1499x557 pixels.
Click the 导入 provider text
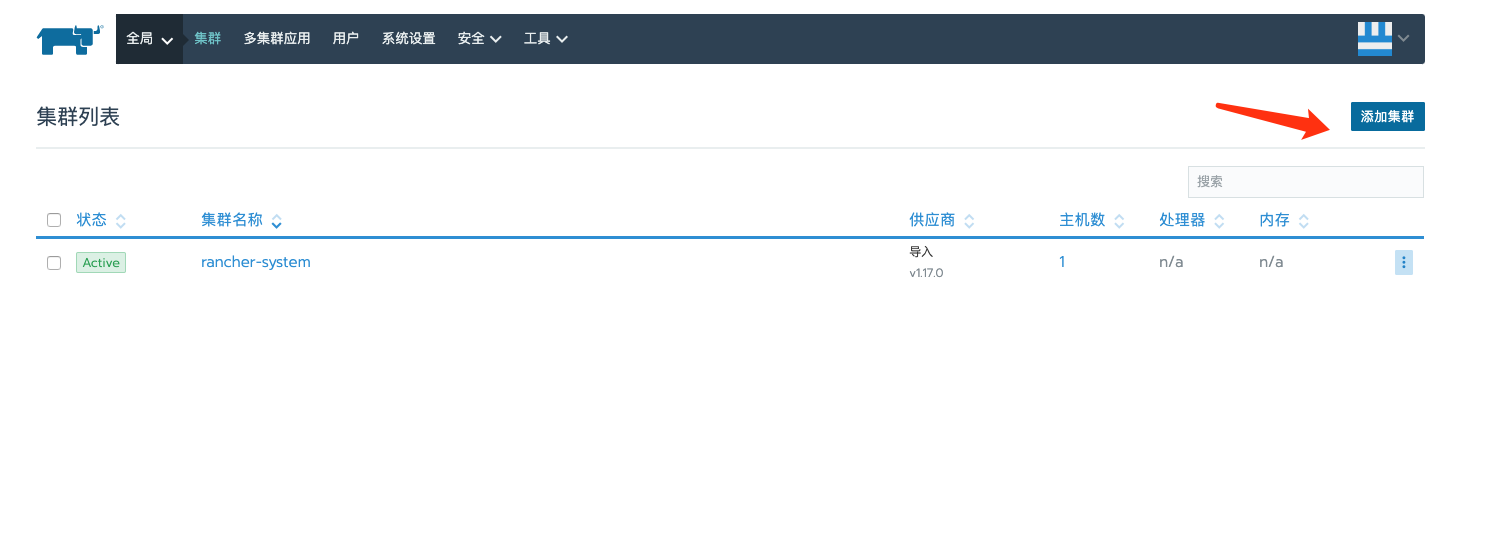click(x=921, y=252)
